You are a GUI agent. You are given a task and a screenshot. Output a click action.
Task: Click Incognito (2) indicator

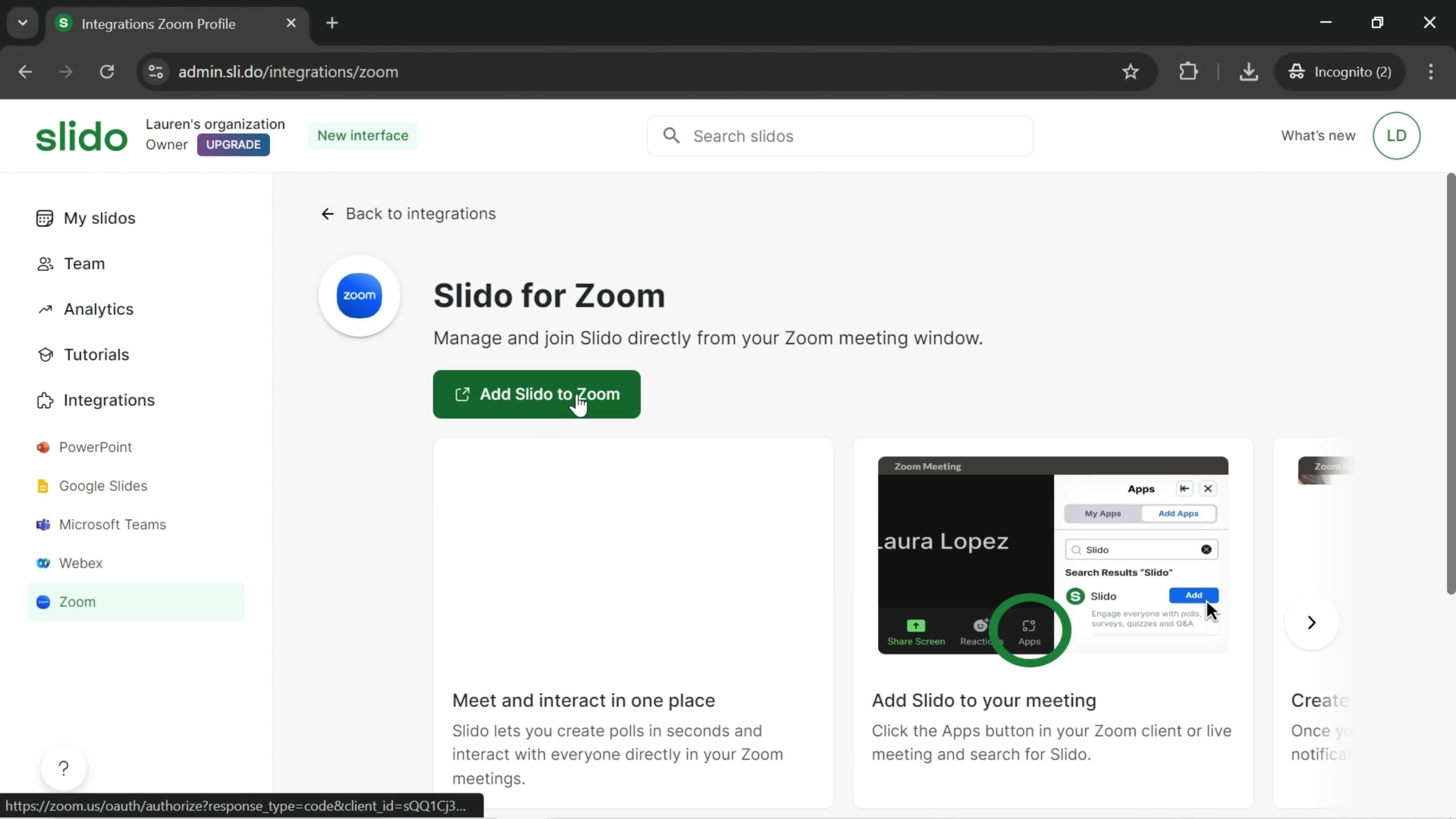tap(1340, 72)
